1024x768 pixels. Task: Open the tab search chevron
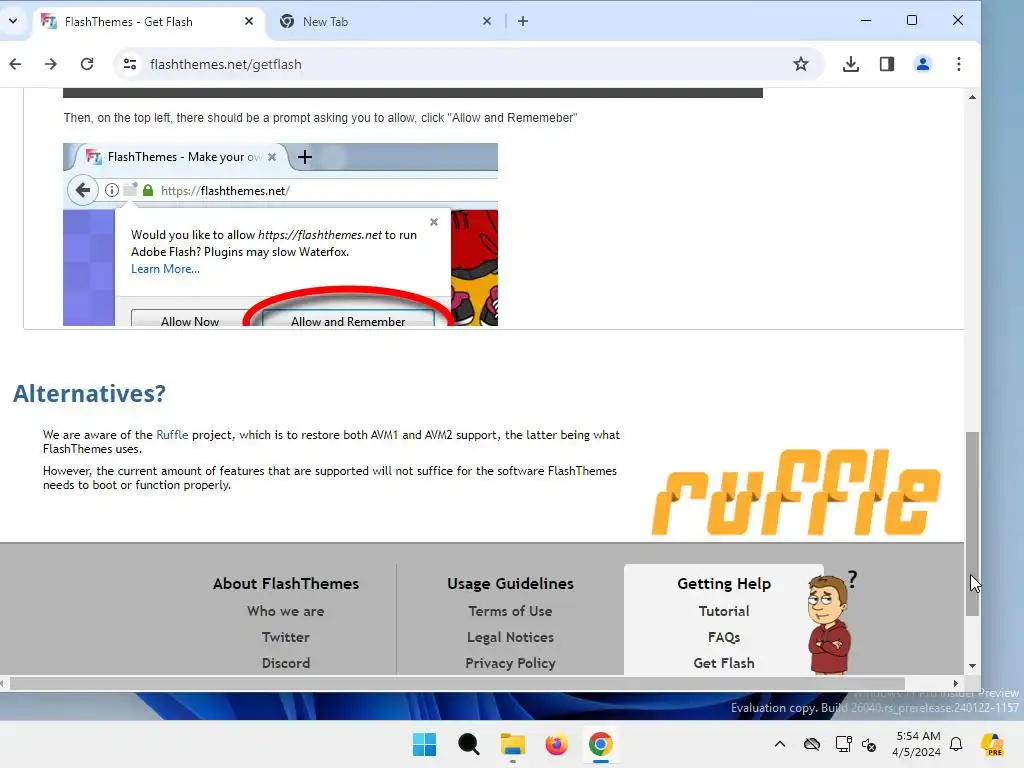pyautogui.click(x=13, y=21)
